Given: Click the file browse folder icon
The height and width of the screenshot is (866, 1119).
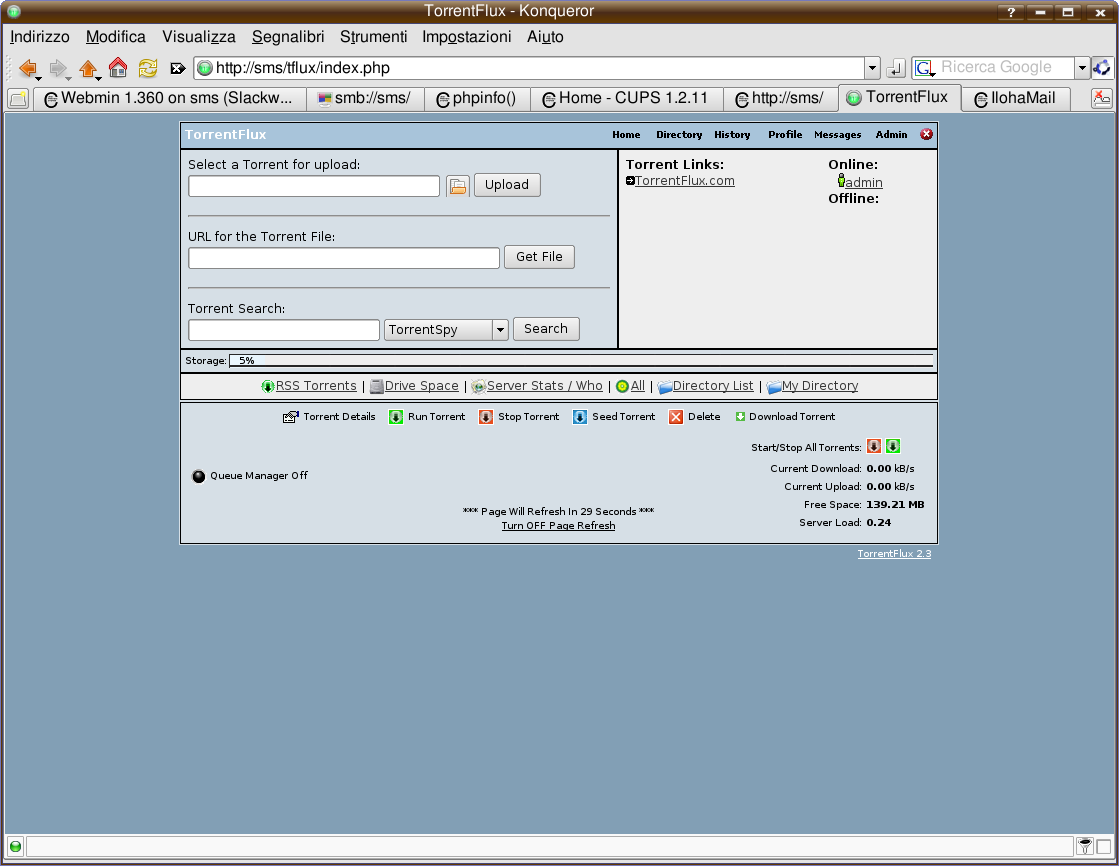Looking at the screenshot, I should point(458,185).
